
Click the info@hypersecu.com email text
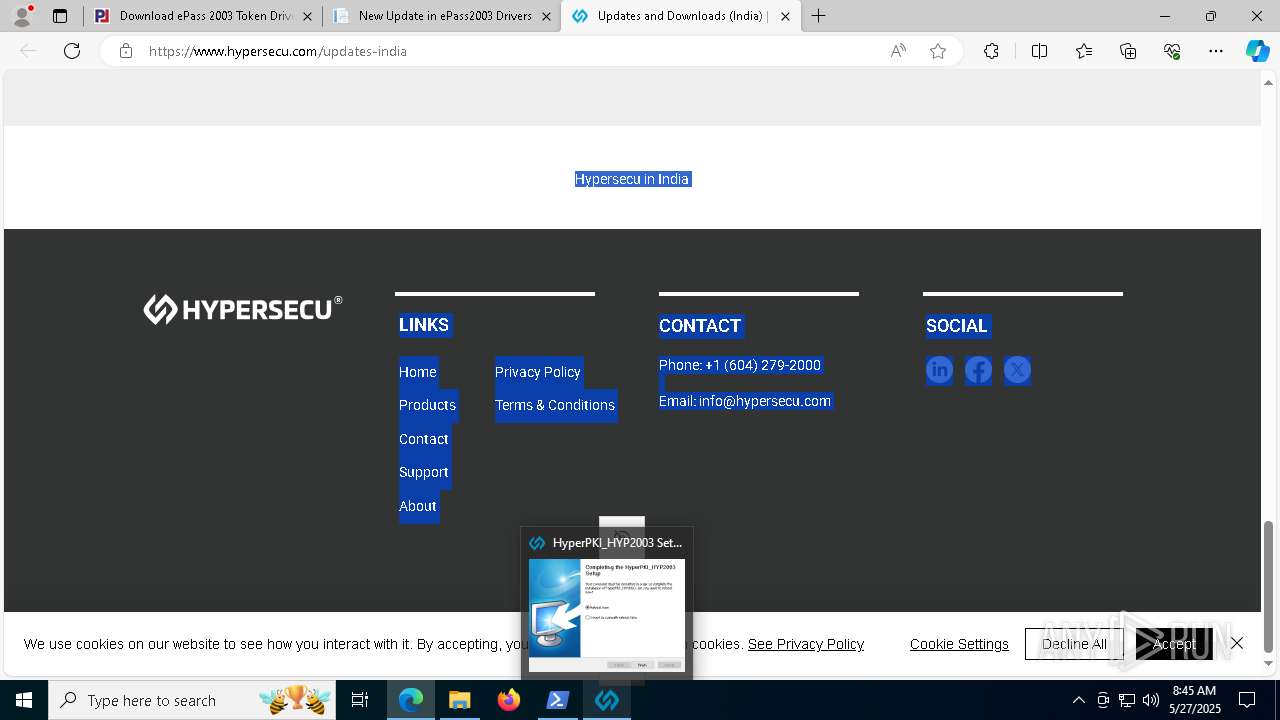coord(765,401)
